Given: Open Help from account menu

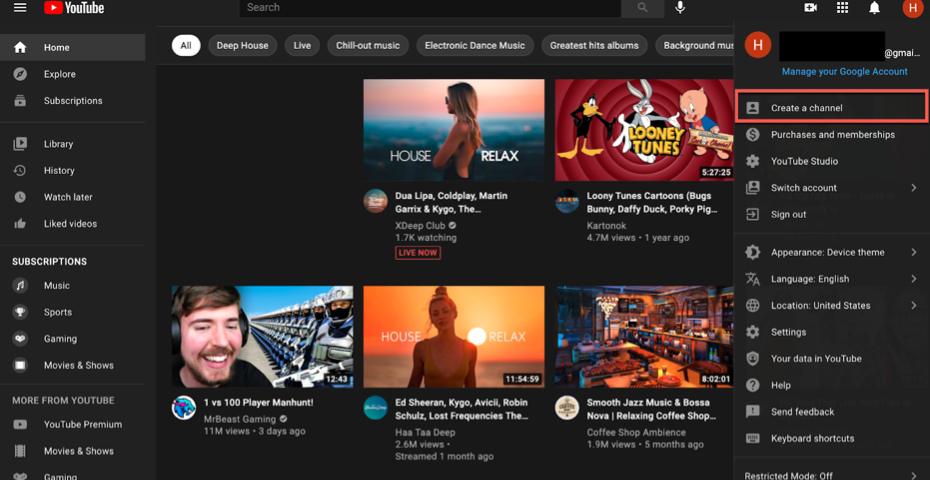Looking at the screenshot, I should [832, 385].
